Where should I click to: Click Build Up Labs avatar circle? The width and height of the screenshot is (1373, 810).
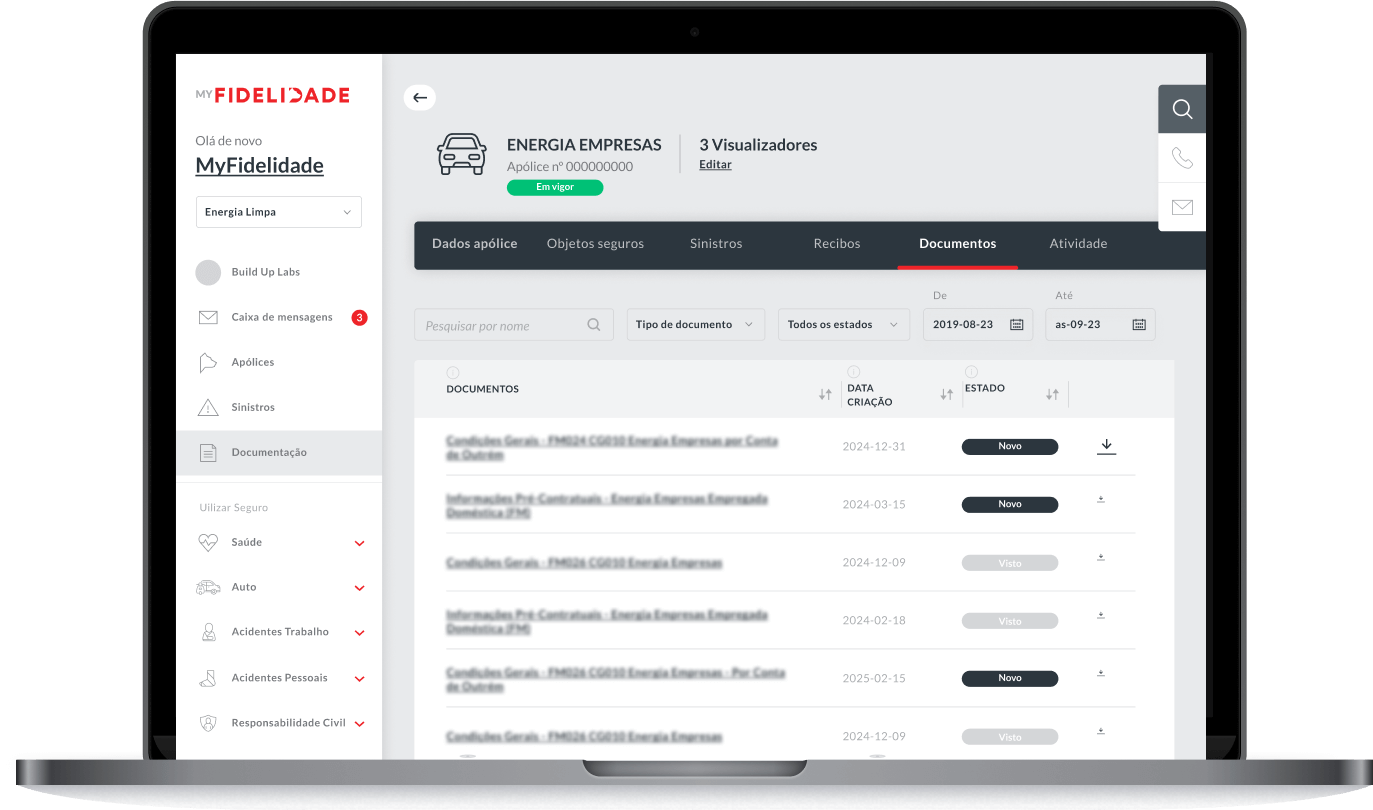(208, 272)
